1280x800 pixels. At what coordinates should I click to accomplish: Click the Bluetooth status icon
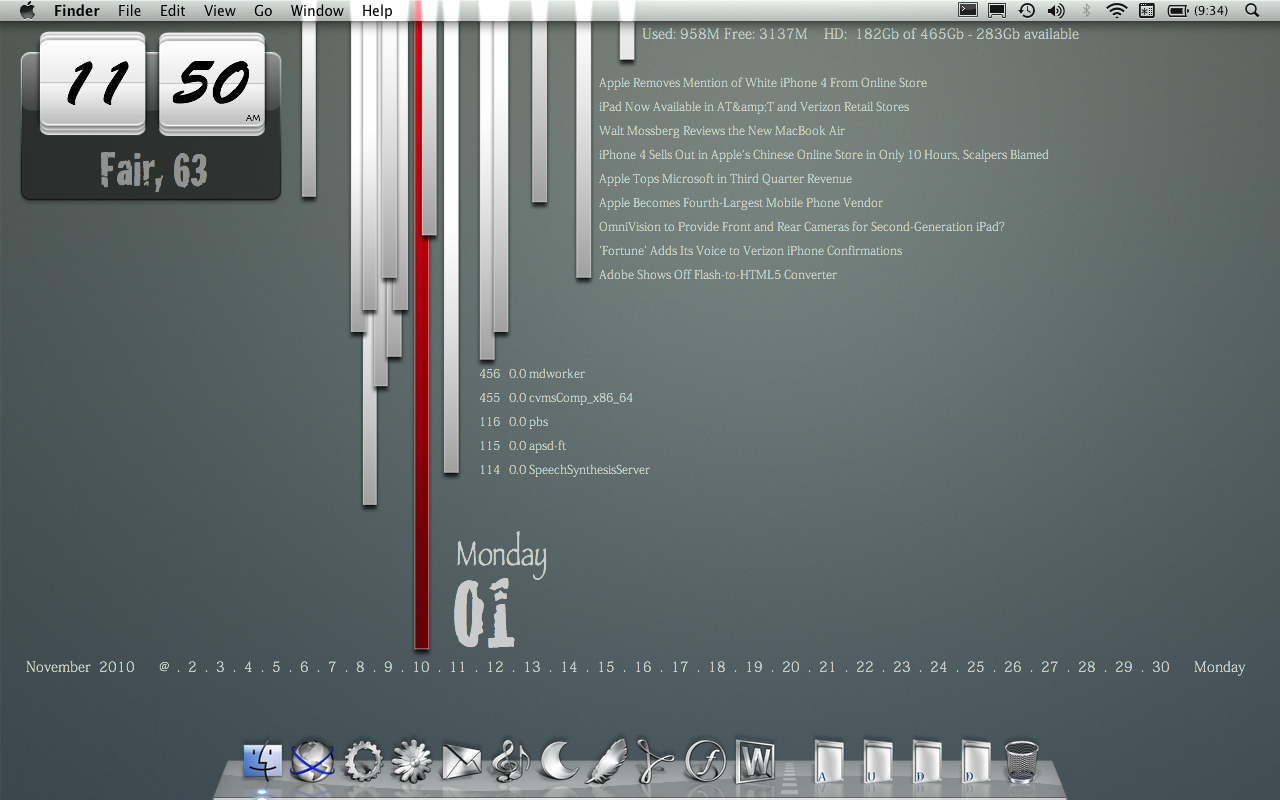[x=1087, y=11]
